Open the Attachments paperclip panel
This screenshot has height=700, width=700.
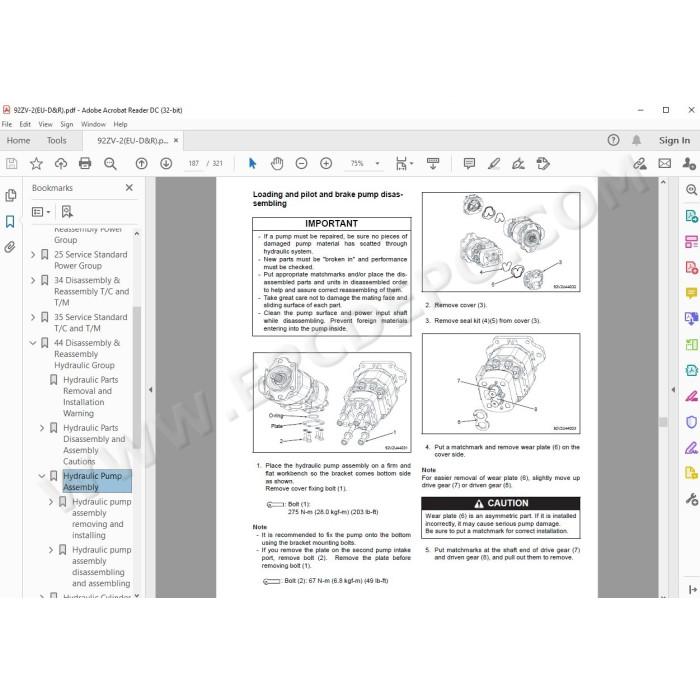[x=10, y=247]
